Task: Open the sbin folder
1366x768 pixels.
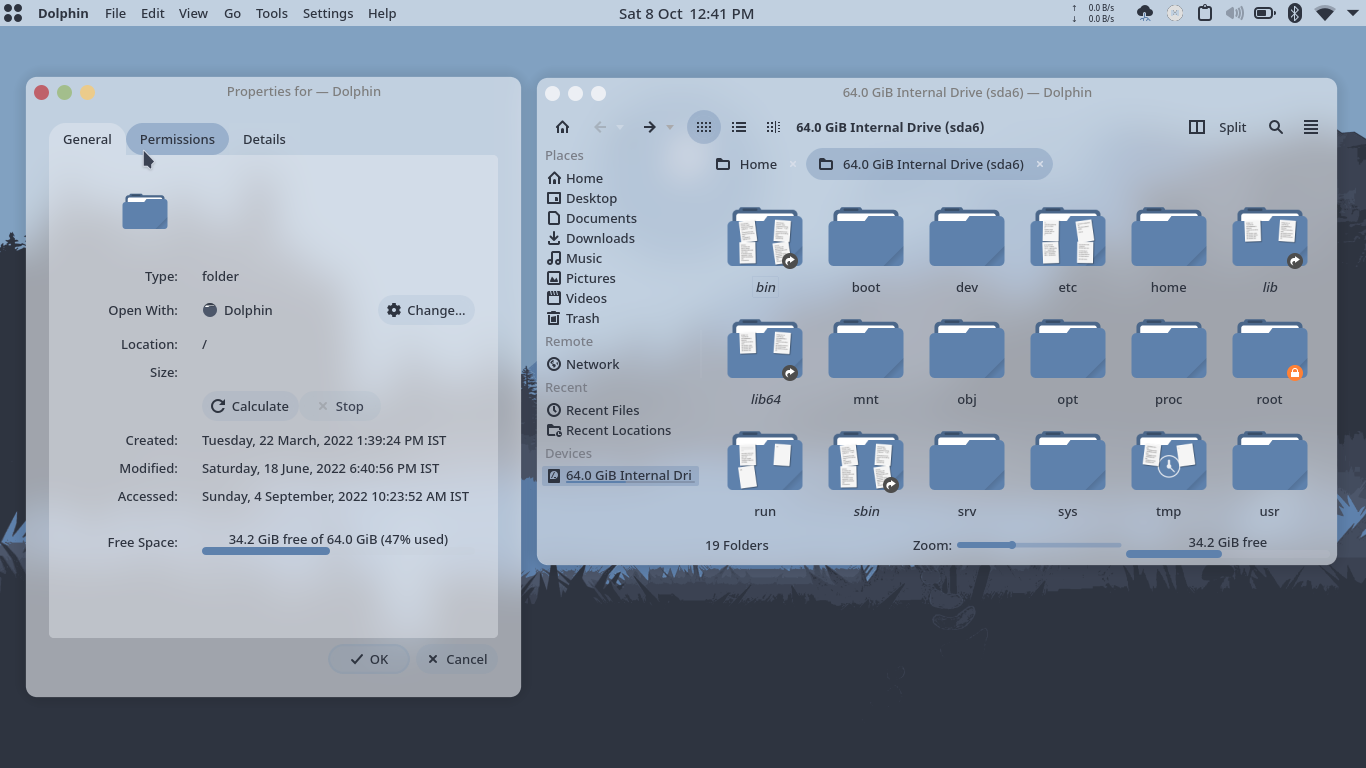Action: [x=865, y=462]
